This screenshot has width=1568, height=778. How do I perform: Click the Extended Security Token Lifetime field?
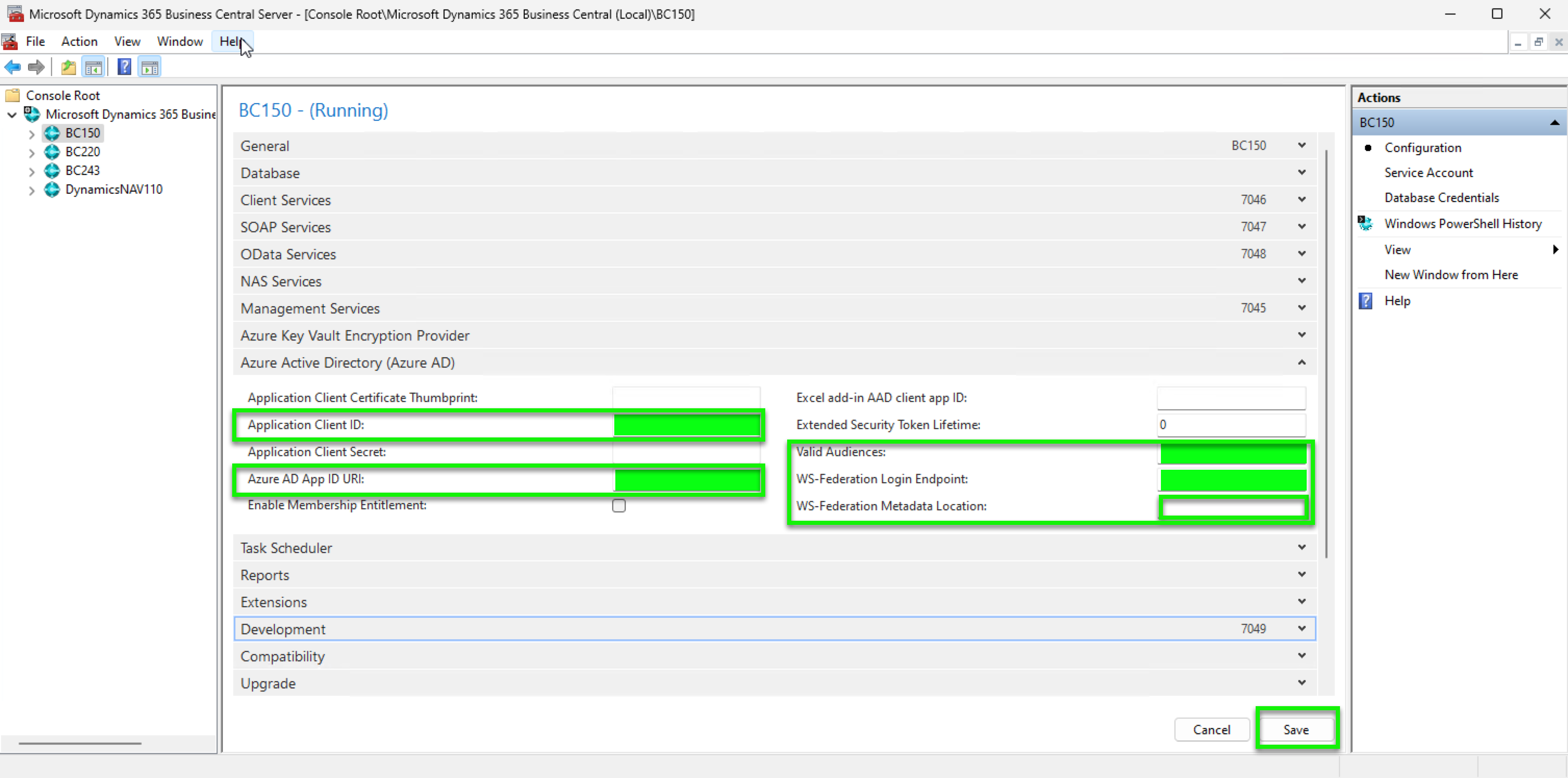click(x=1231, y=425)
